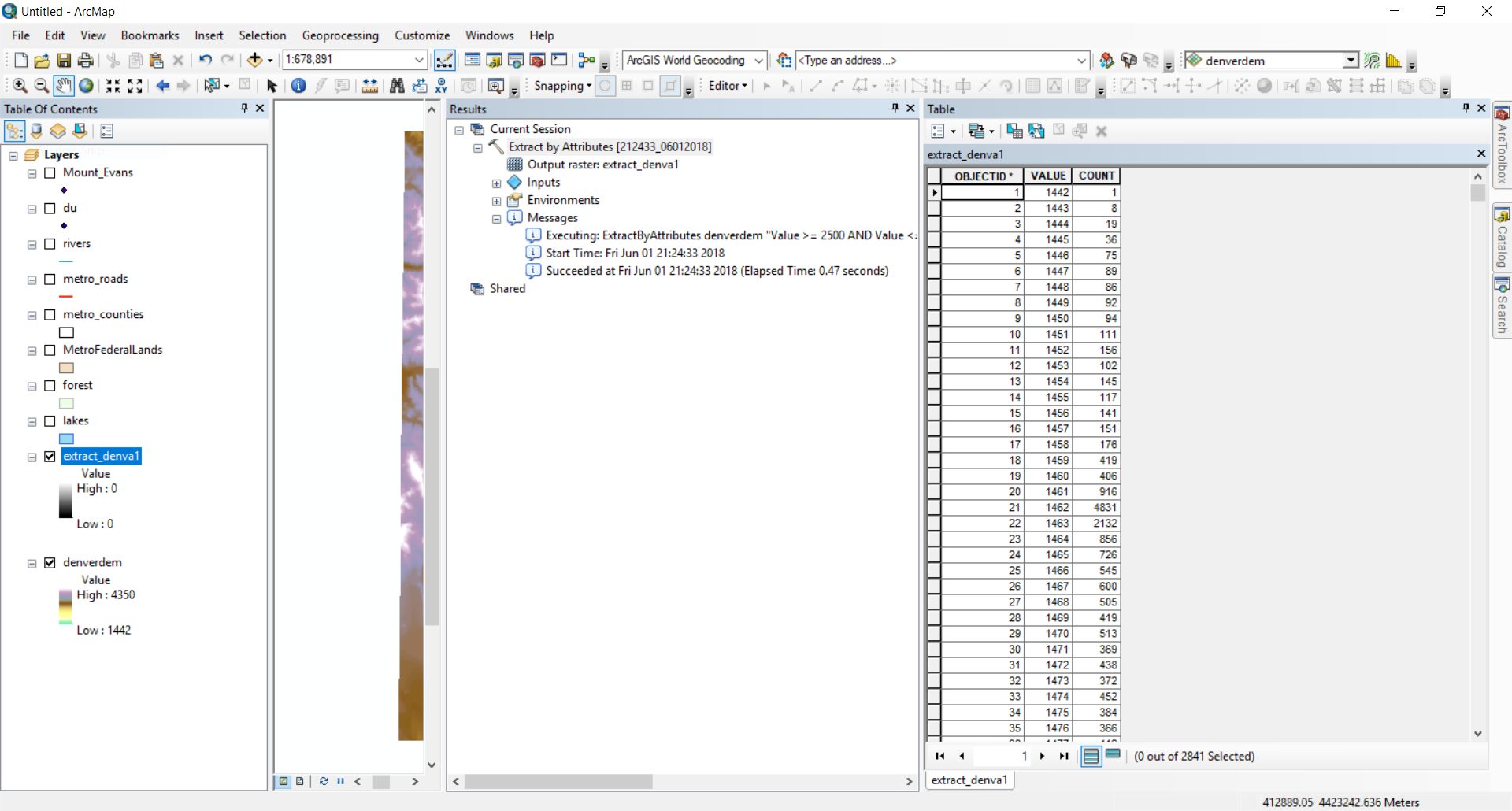Image resolution: width=1512 pixels, height=811 pixels.
Task: Click the Create Histogram icon
Action: (1393, 61)
